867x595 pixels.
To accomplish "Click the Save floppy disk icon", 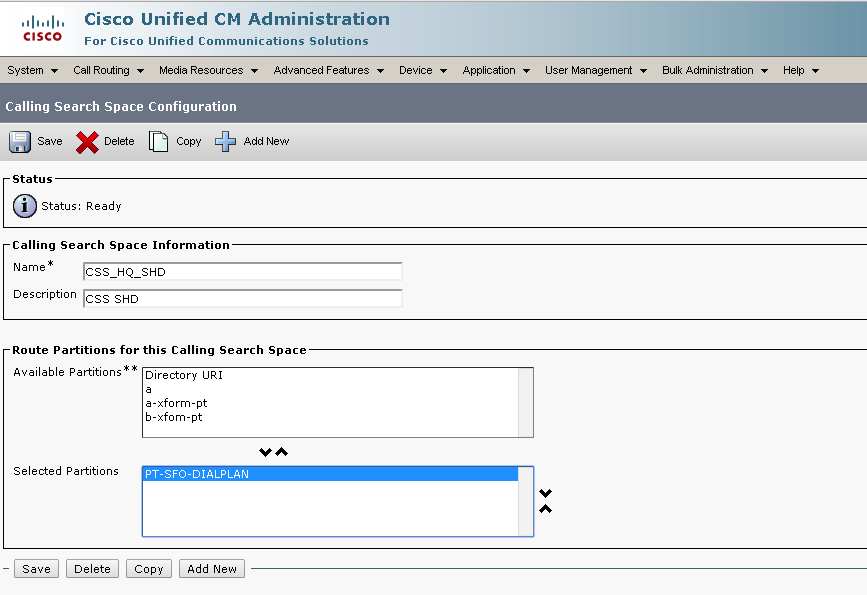I will pyautogui.click(x=20, y=142).
